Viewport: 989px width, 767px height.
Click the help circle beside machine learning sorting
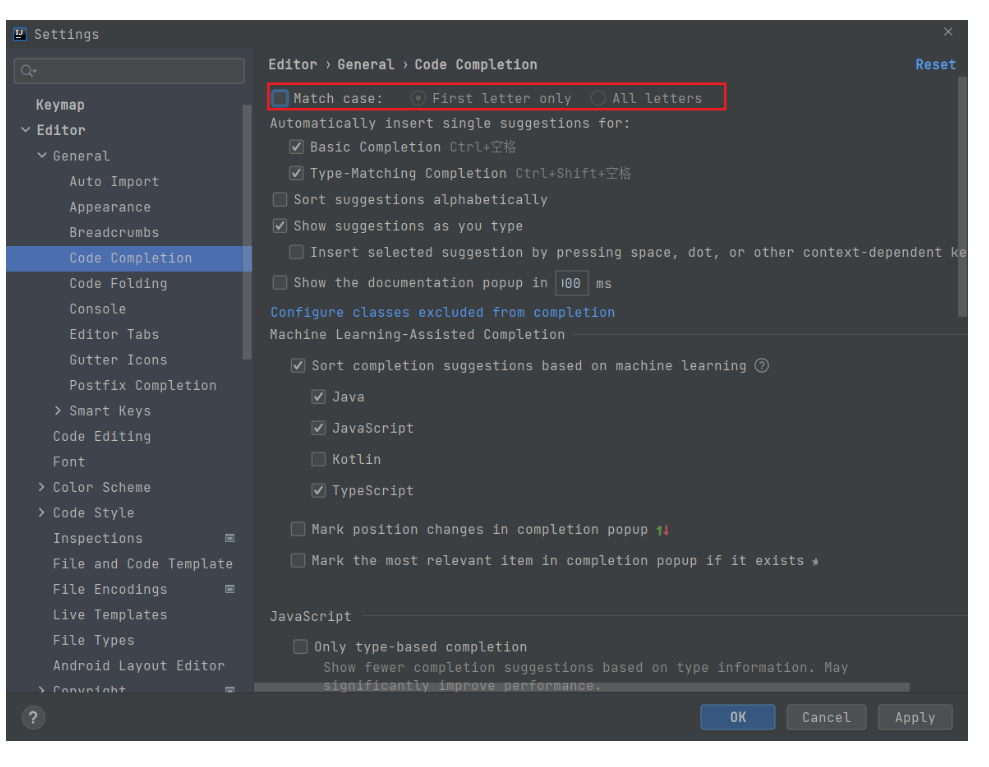click(761, 366)
